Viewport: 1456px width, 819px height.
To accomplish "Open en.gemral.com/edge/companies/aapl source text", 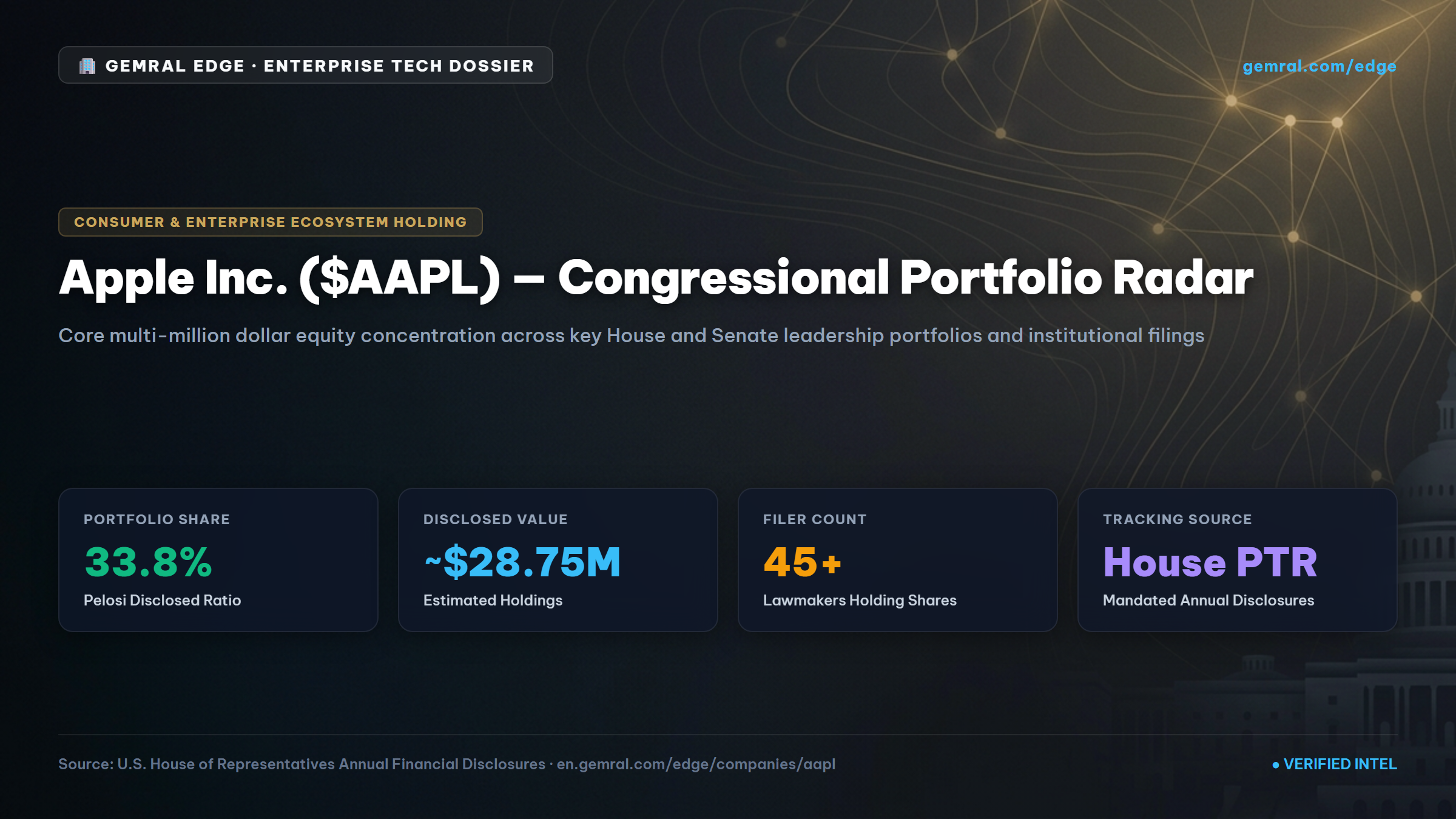I will point(696,764).
